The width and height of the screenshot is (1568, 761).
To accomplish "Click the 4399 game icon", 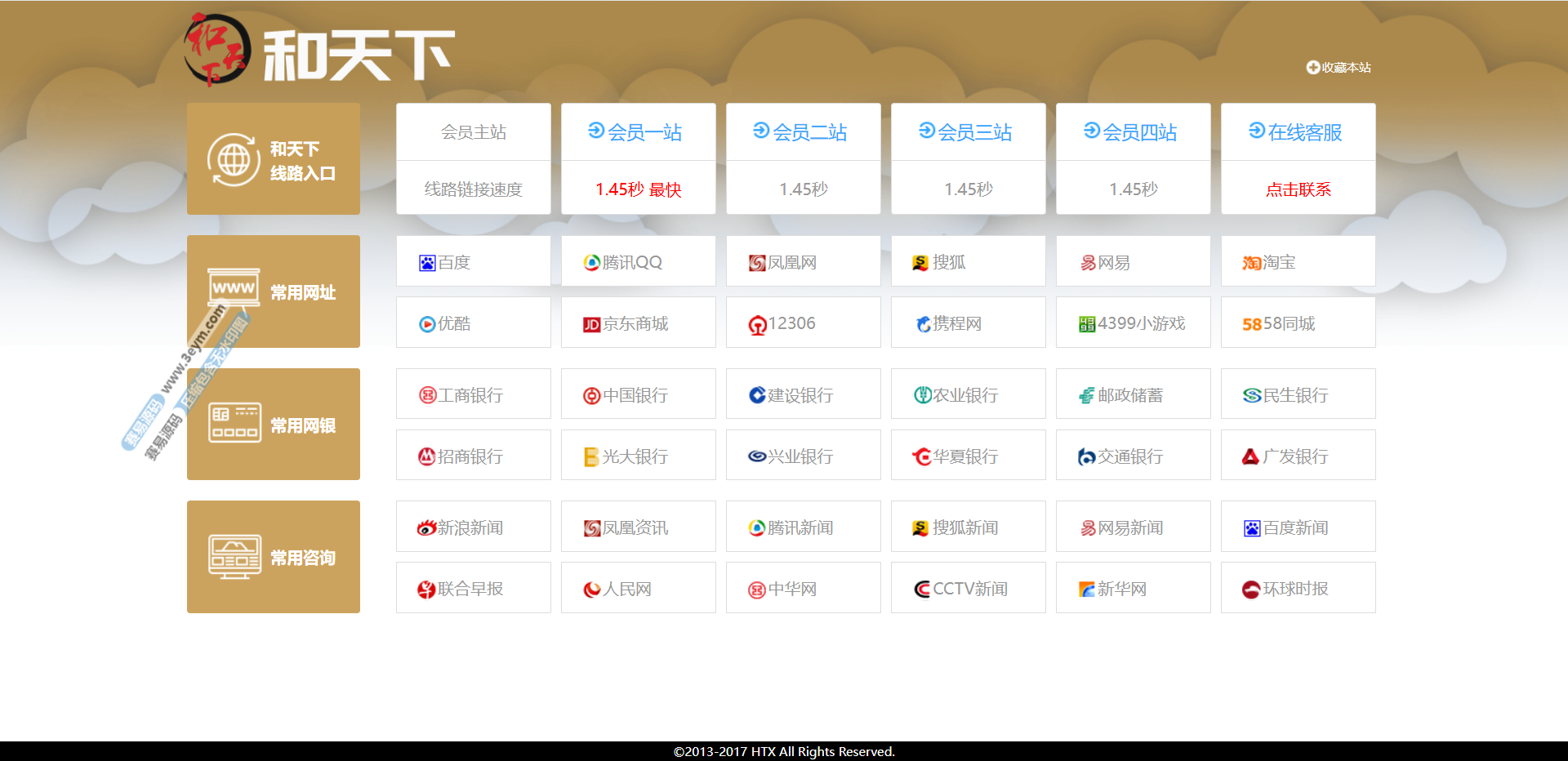I will tap(1086, 325).
